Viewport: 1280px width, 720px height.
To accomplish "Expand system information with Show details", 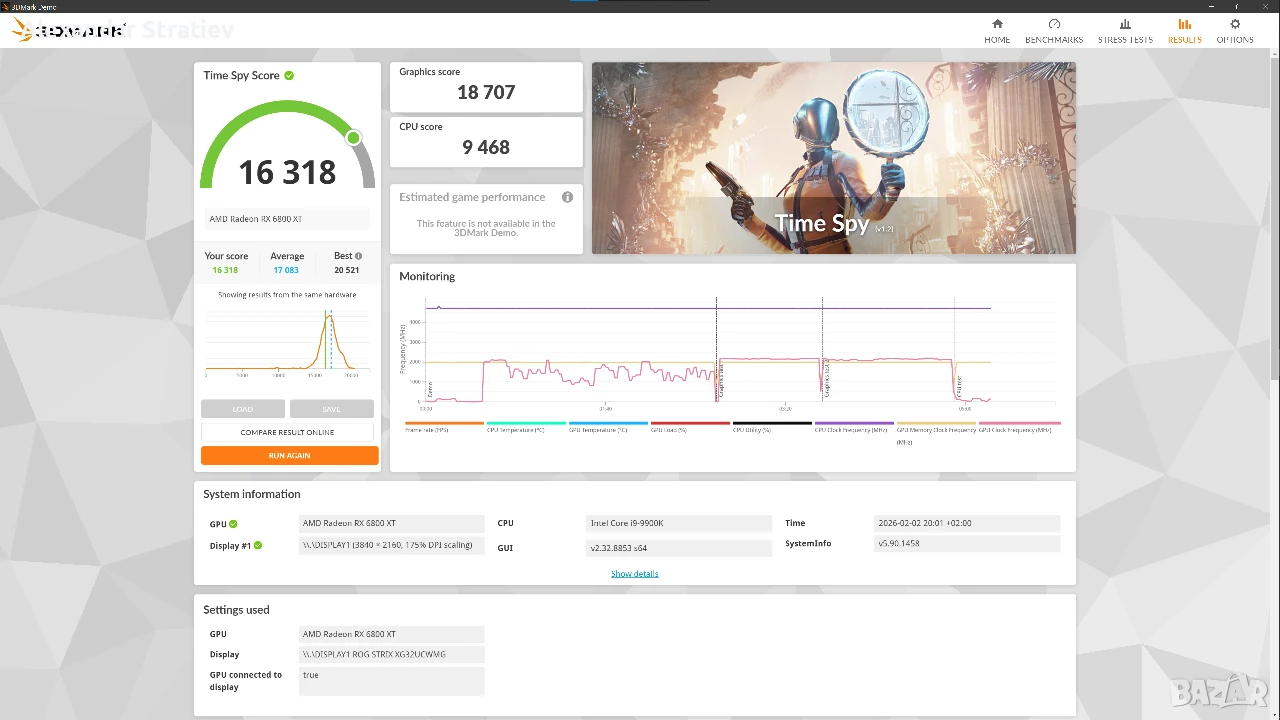I will [x=635, y=574].
